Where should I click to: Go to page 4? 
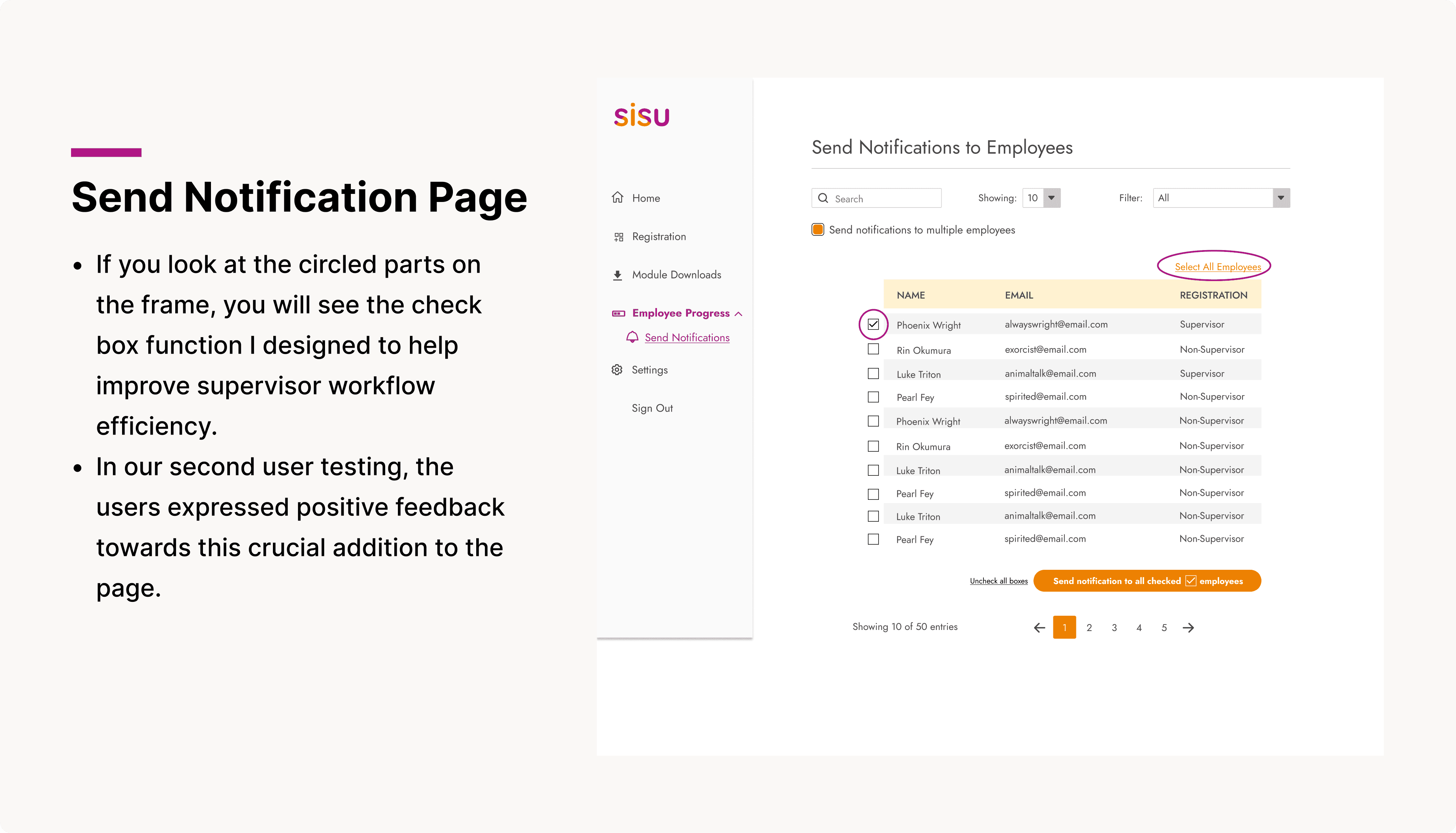(1139, 628)
